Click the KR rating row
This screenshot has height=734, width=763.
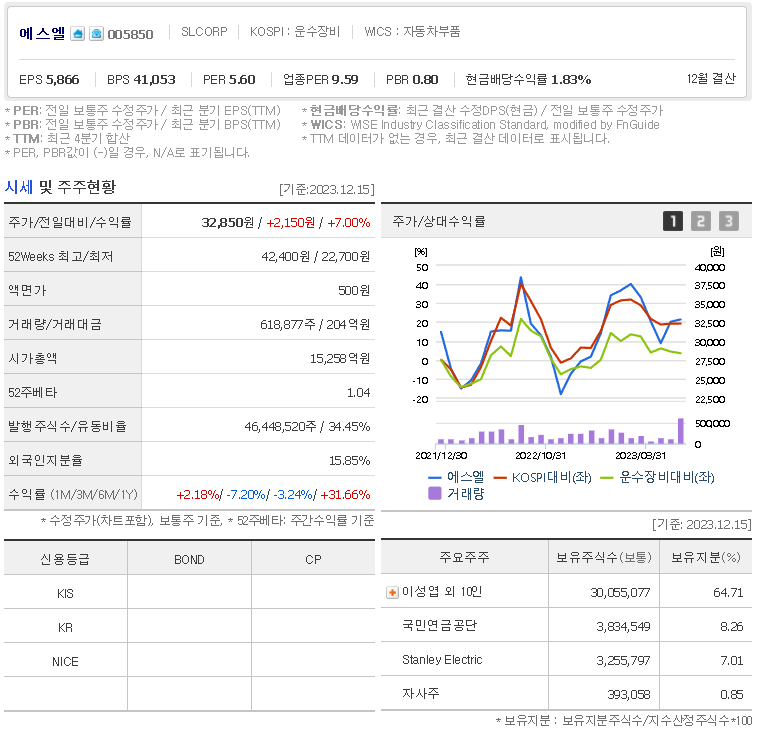coord(189,627)
